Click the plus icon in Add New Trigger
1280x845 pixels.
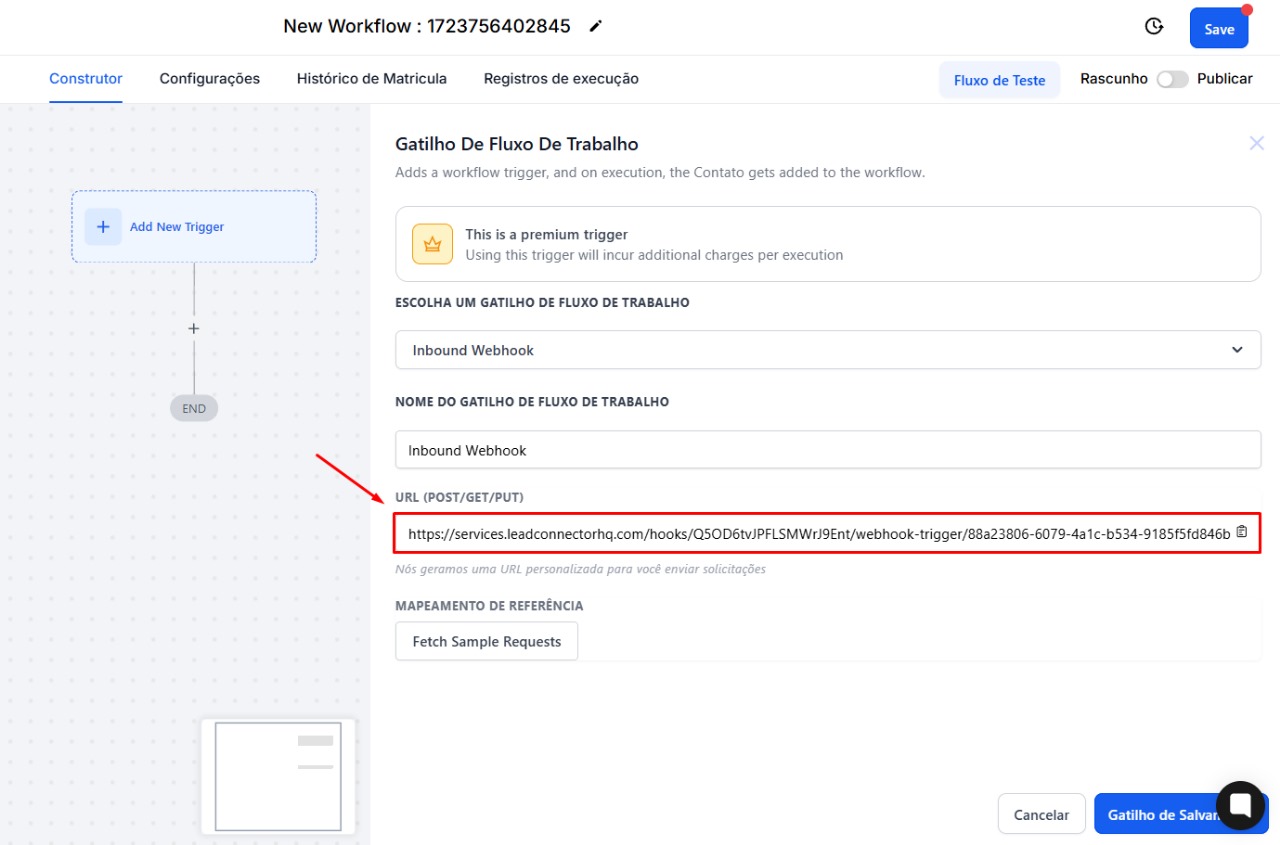point(103,227)
